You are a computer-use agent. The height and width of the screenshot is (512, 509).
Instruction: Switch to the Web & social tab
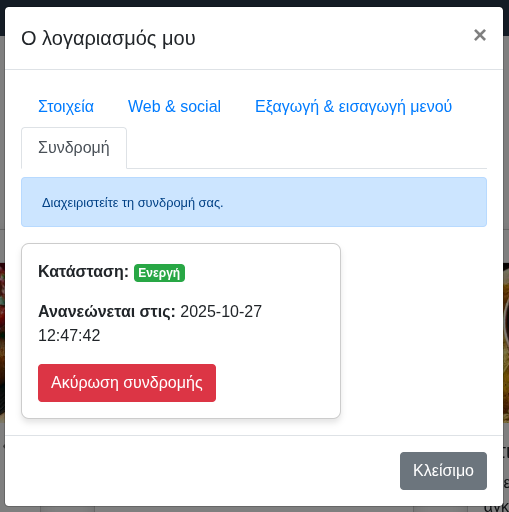point(174,106)
